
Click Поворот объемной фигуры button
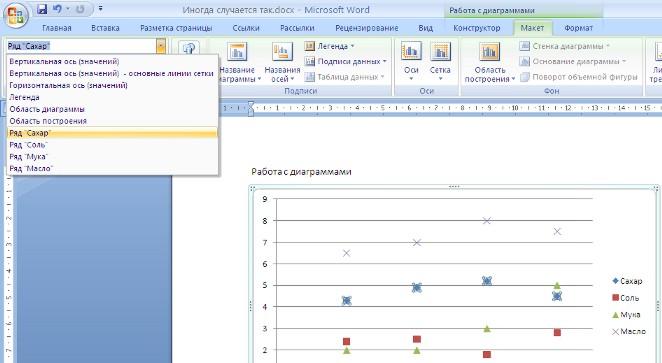[x=579, y=77]
